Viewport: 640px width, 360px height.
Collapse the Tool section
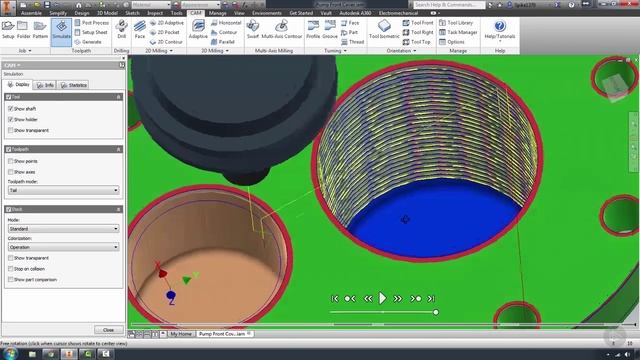click(x=119, y=97)
